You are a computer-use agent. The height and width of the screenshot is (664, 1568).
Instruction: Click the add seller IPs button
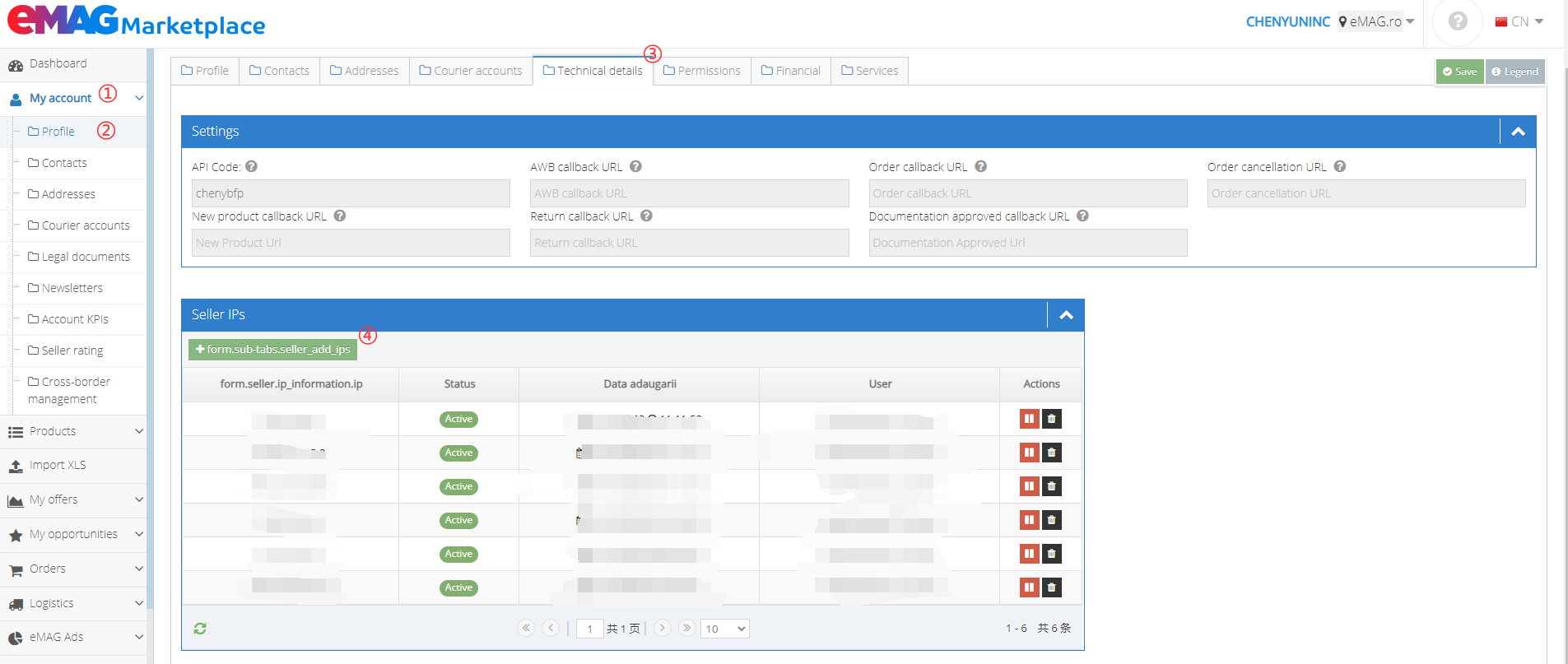(x=272, y=350)
